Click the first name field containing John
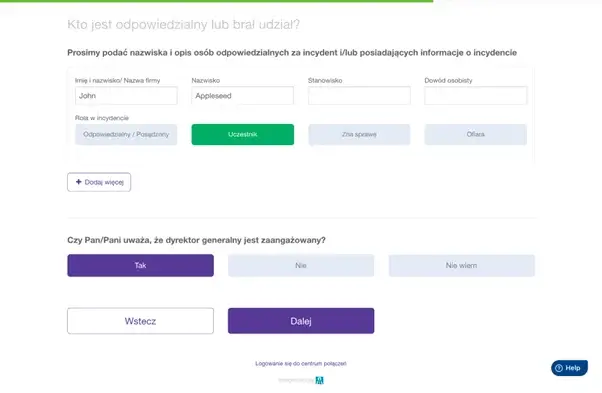 126,96
